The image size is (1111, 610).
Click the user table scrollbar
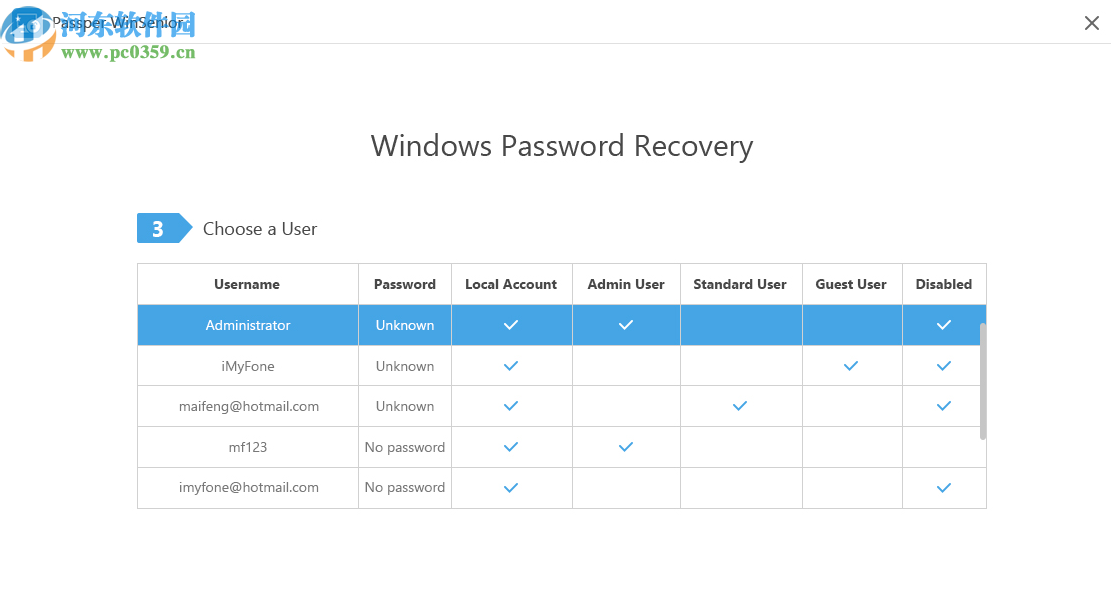[983, 381]
